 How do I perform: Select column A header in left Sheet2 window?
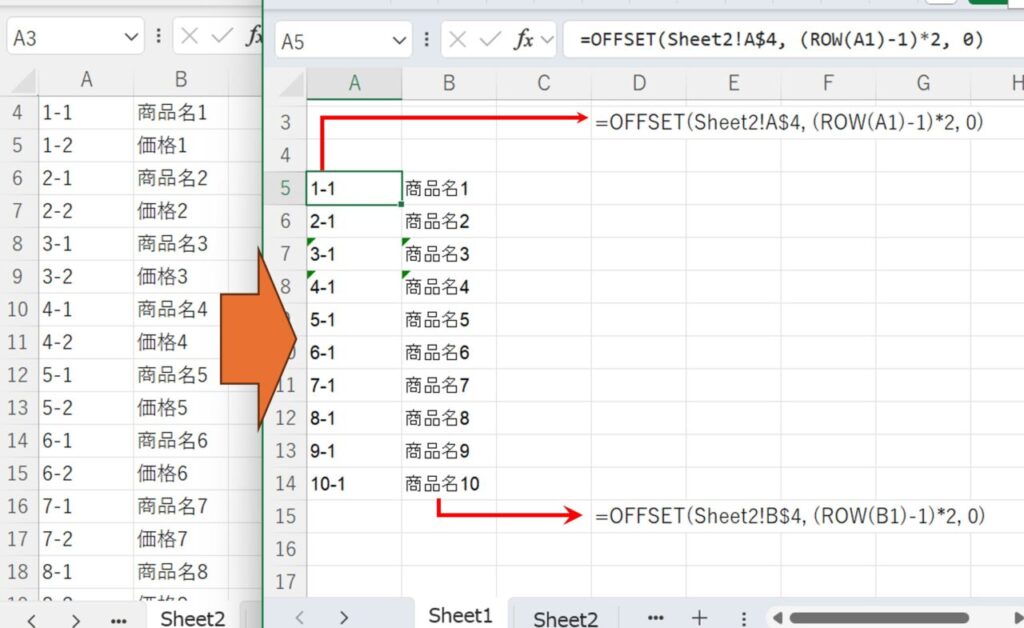click(86, 80)
